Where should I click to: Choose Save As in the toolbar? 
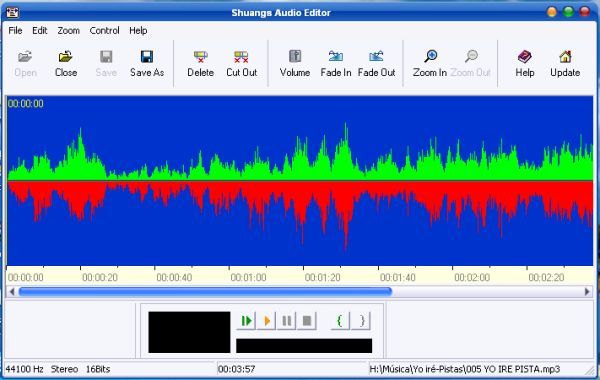tap(147, 64)
